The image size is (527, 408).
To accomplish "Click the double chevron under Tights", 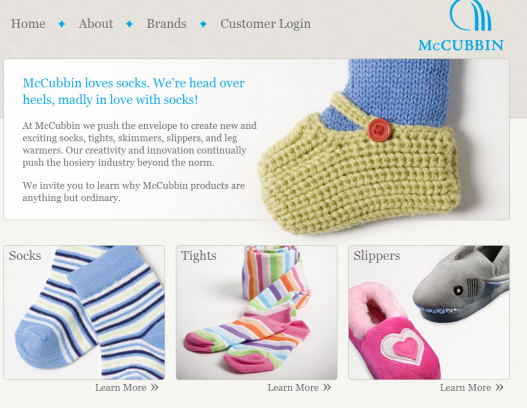I will (327, 387).
